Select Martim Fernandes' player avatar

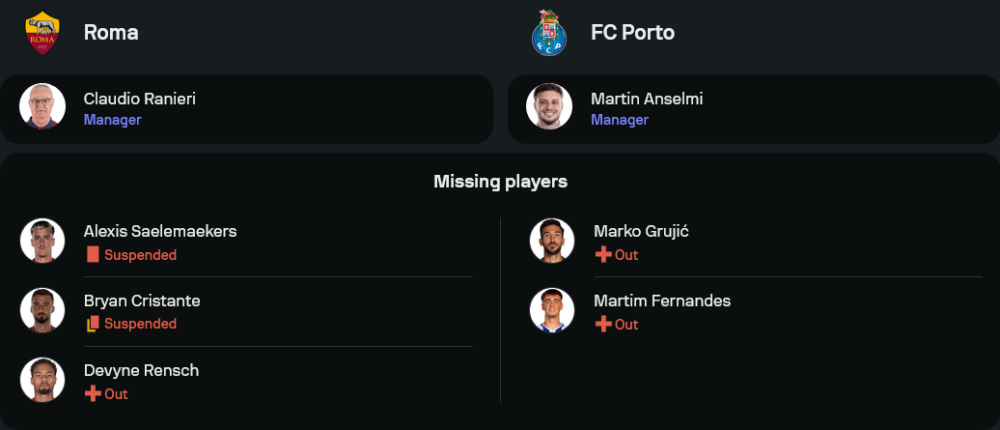tap(552, 310)
